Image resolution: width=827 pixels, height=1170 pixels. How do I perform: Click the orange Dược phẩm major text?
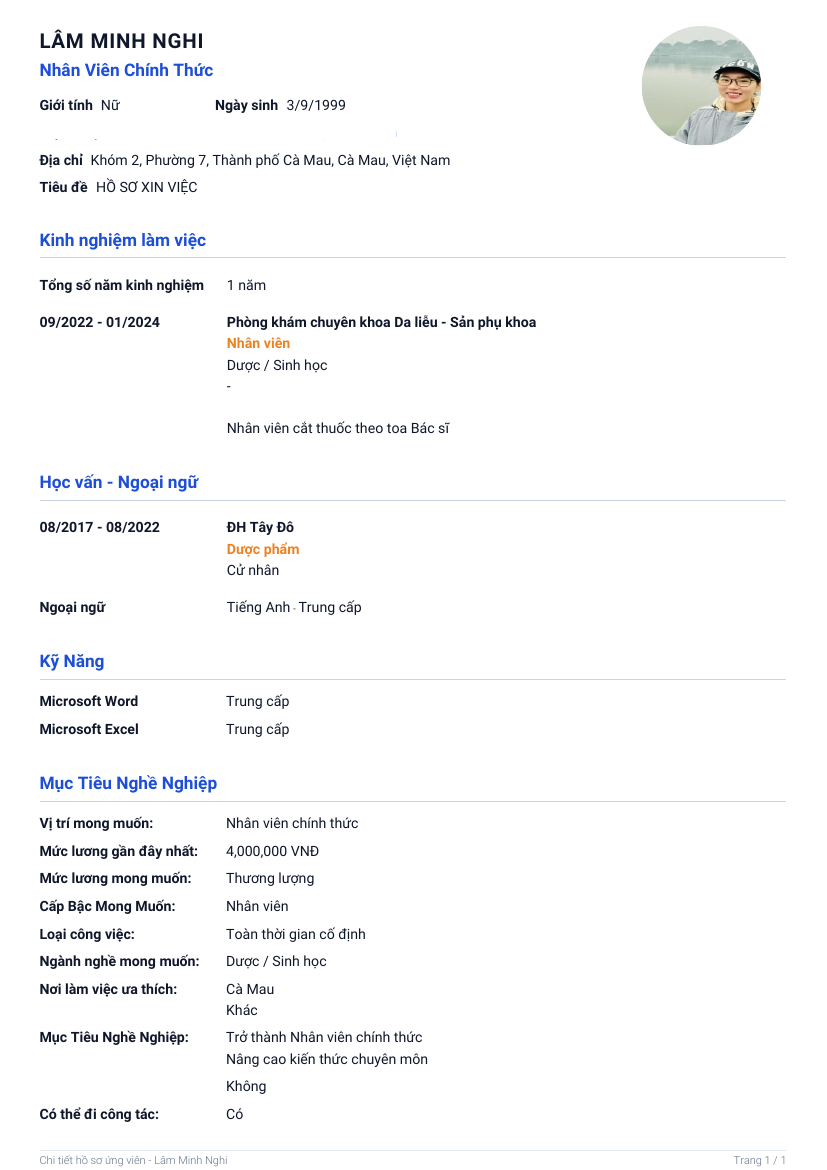(263, 549)
